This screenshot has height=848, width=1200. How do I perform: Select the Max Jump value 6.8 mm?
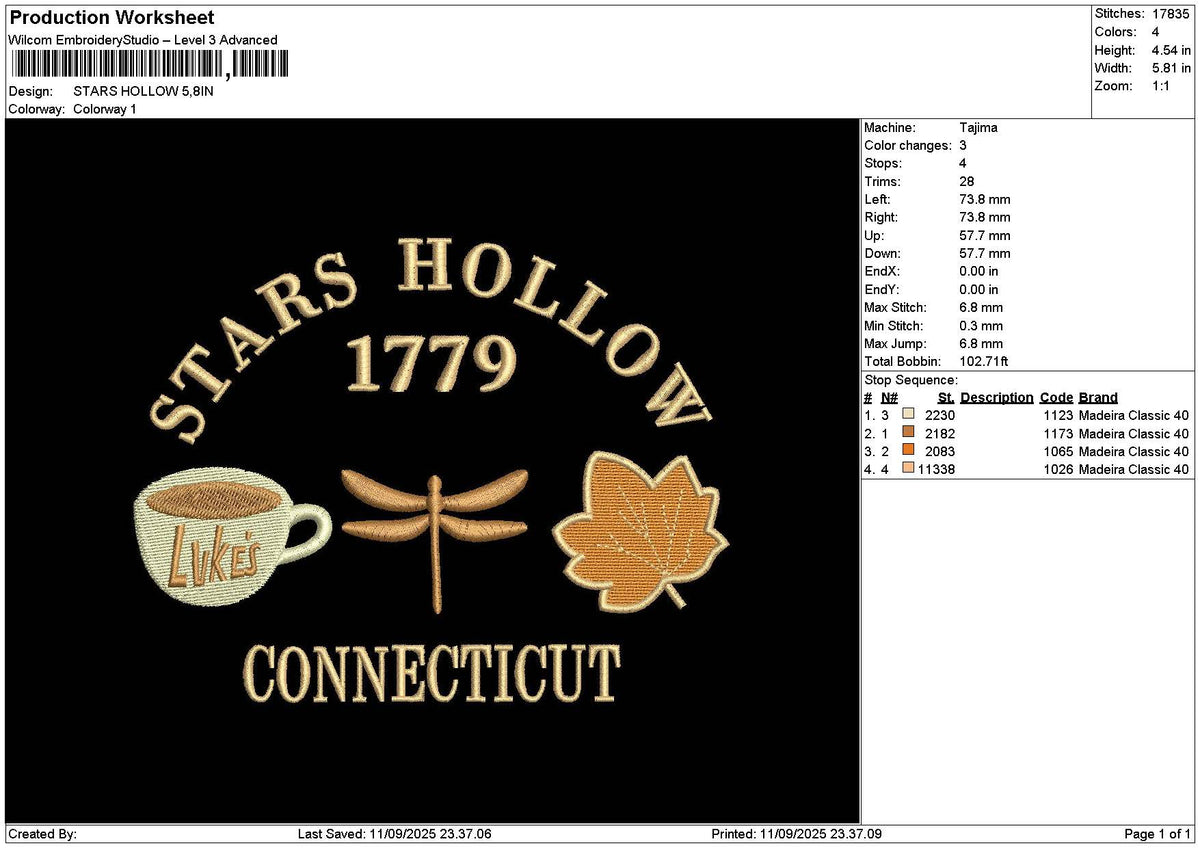(980, 343)
